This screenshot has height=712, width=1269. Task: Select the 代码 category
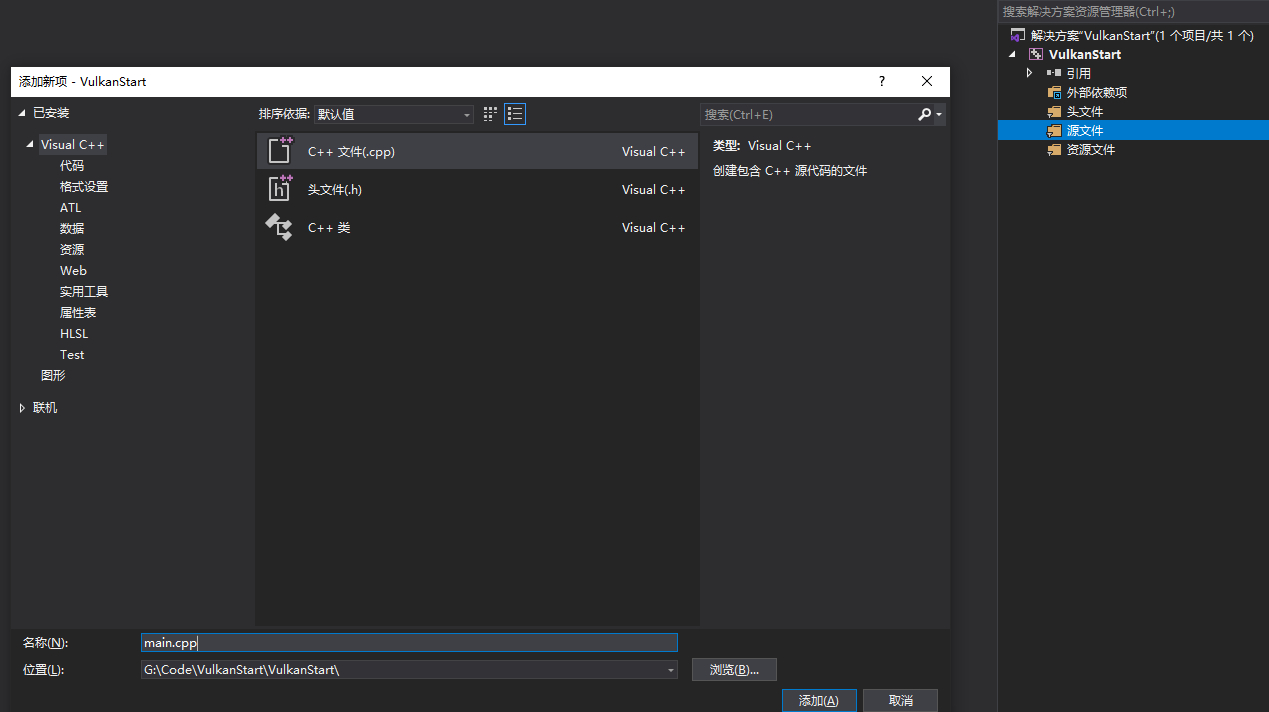(x=72, y=166)
